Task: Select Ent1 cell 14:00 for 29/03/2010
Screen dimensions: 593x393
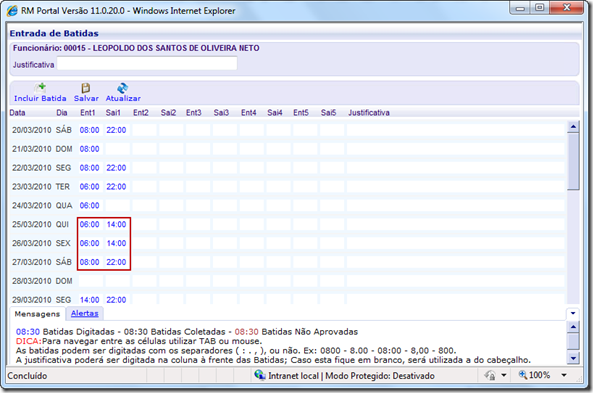Action: (90, 300)
